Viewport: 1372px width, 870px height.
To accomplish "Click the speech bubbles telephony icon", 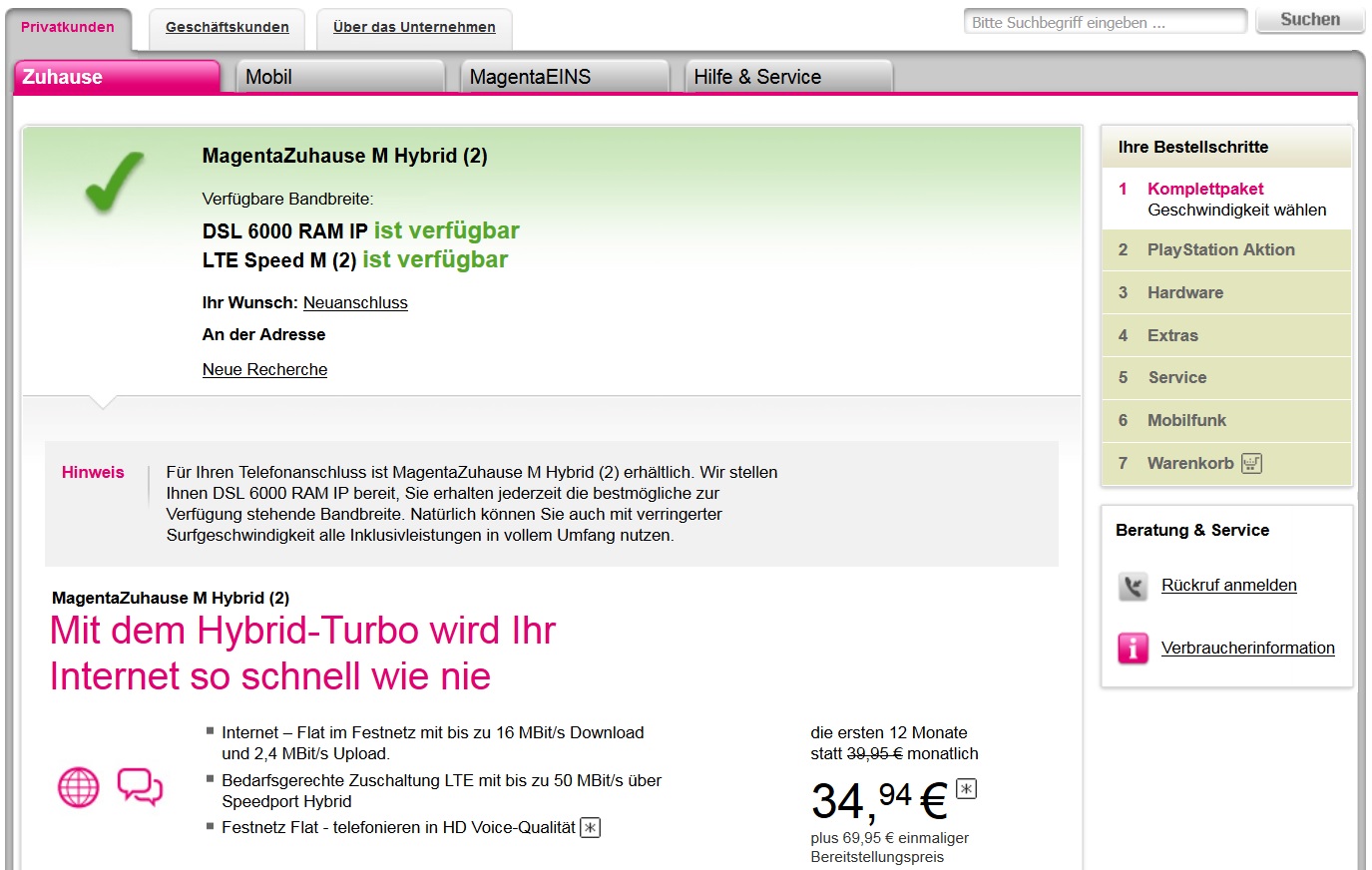I will point(140,786).
